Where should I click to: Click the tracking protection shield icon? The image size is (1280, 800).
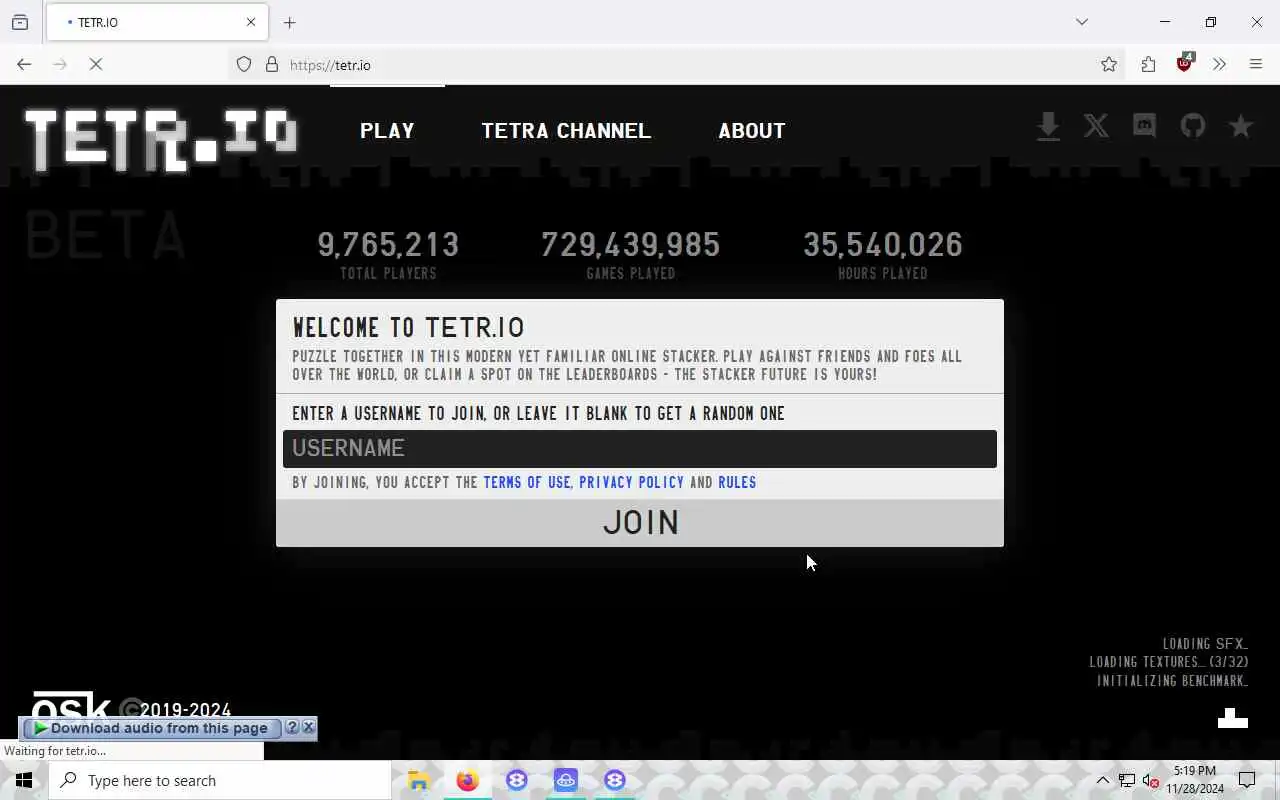[244, 65]
